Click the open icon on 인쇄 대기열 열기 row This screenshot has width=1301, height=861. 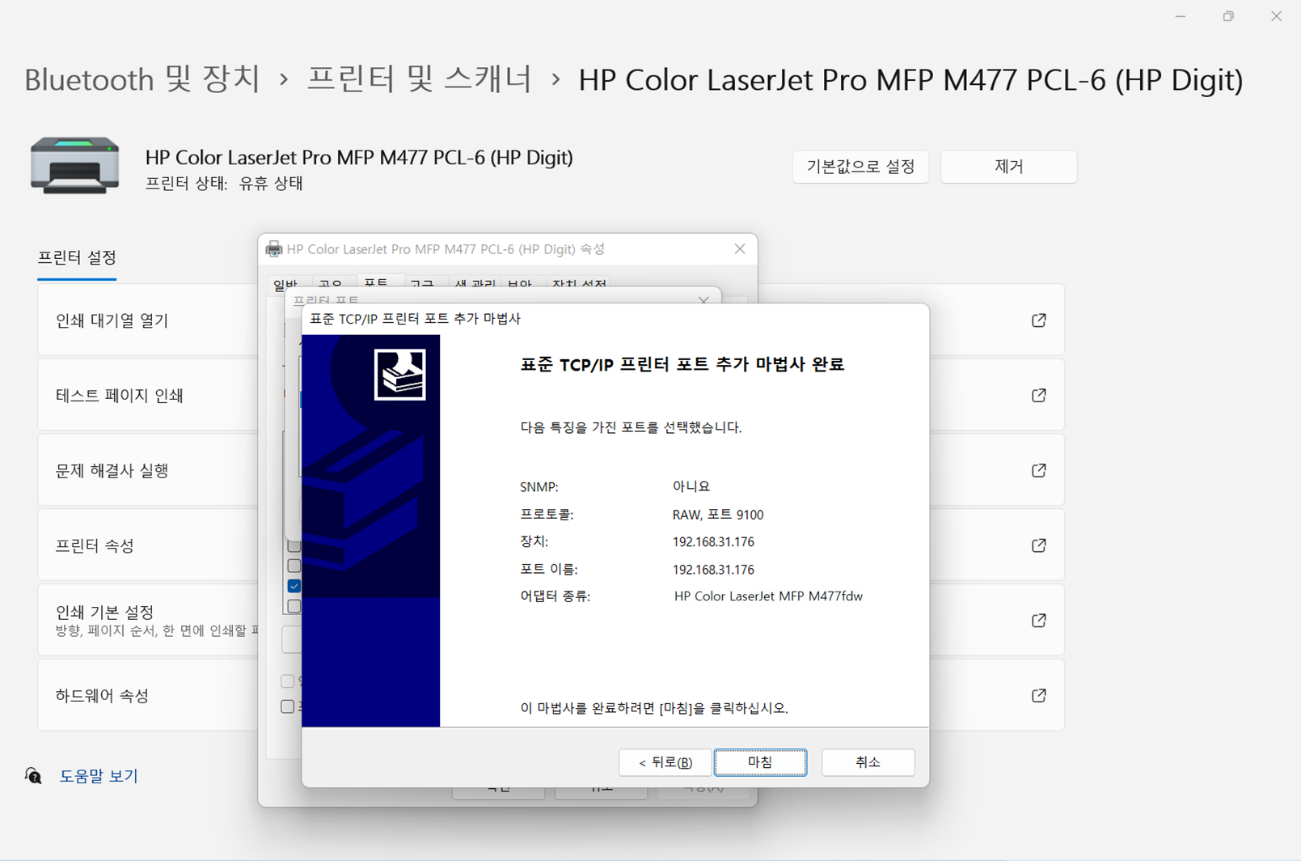[x=1039, y=320]
